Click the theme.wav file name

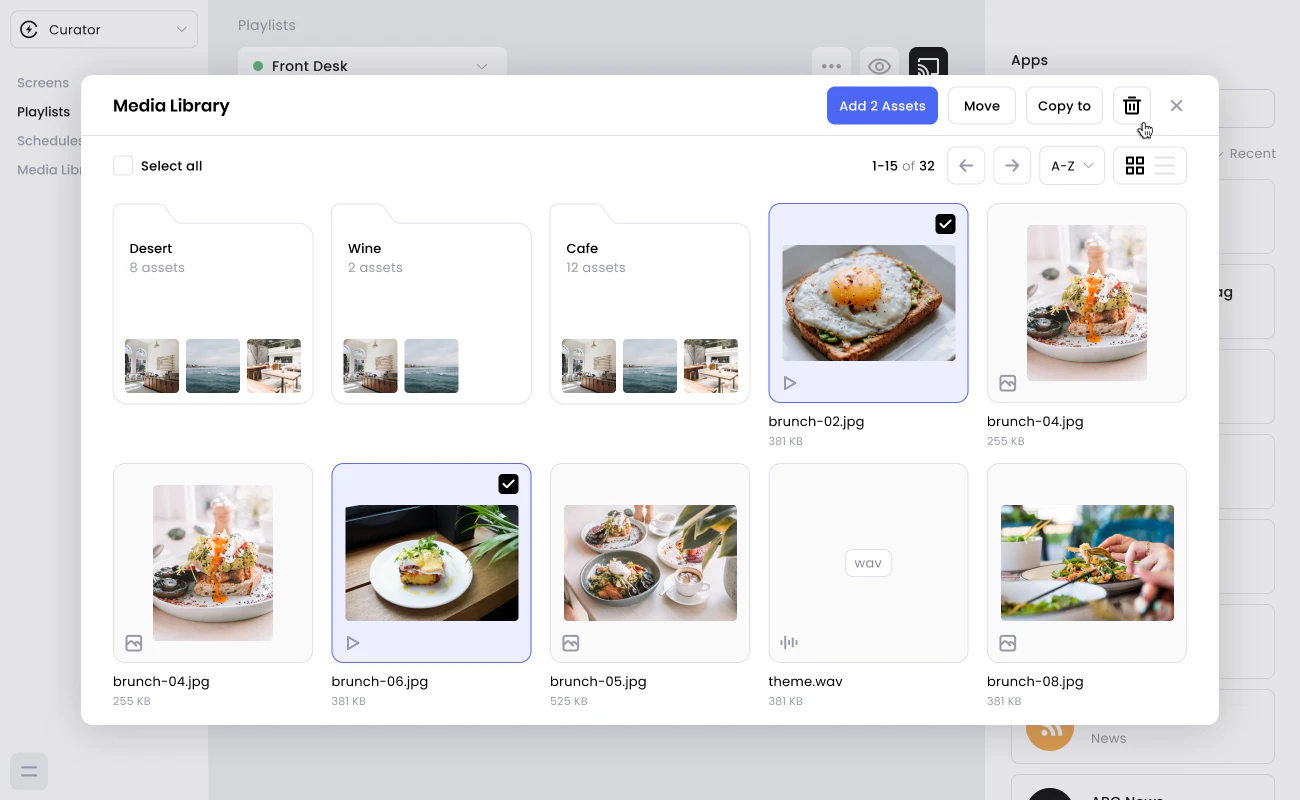(806, 682)
